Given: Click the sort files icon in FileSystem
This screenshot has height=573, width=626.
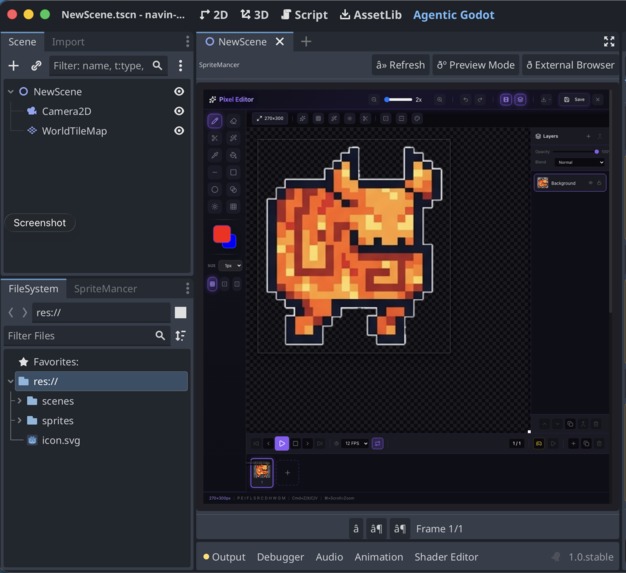Looking at the screenshot, I should (x=180, y=335).
